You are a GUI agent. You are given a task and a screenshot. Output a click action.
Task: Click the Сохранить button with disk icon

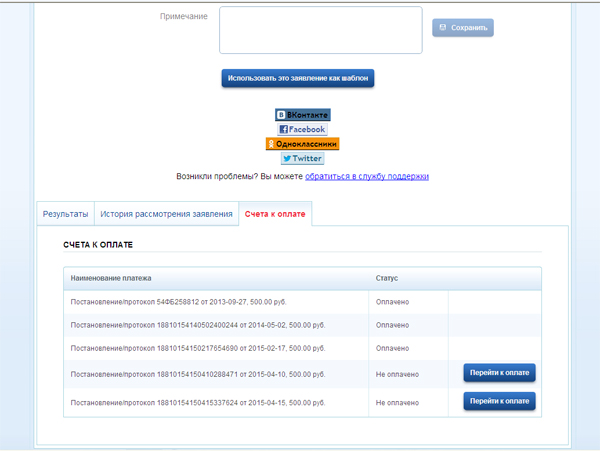[x=463, y=28]
